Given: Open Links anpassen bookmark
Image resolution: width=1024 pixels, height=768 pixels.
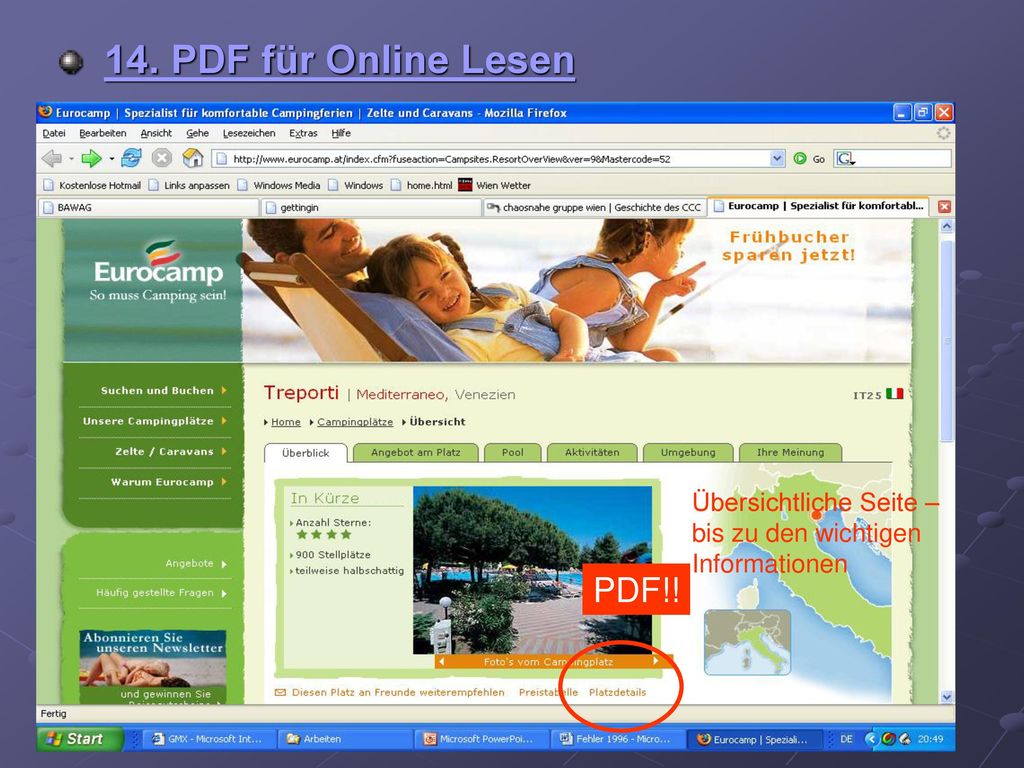Looking at the screenshot, I should click(x=189, y=185).
